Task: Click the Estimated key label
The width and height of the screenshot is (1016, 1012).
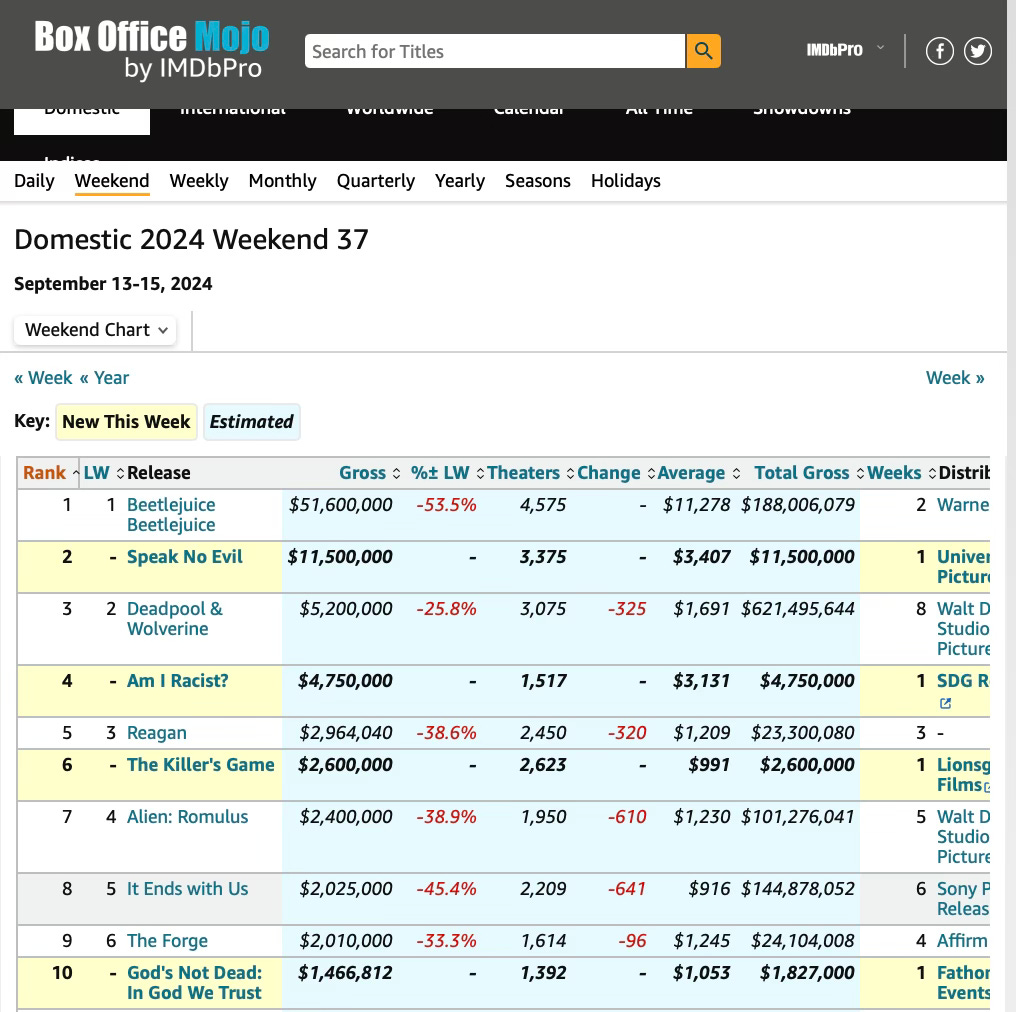Action: (251, 422)
